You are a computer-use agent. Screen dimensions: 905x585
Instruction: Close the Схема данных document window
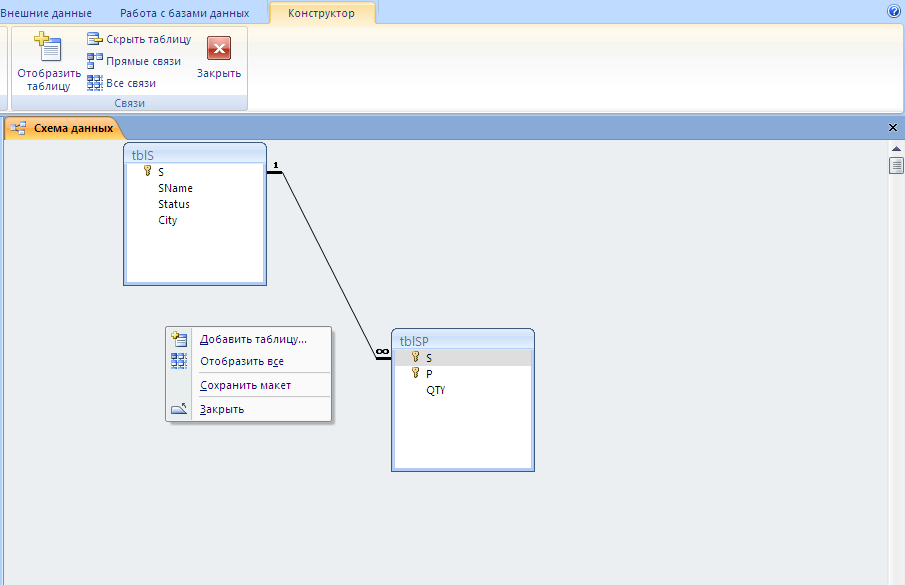893,128
